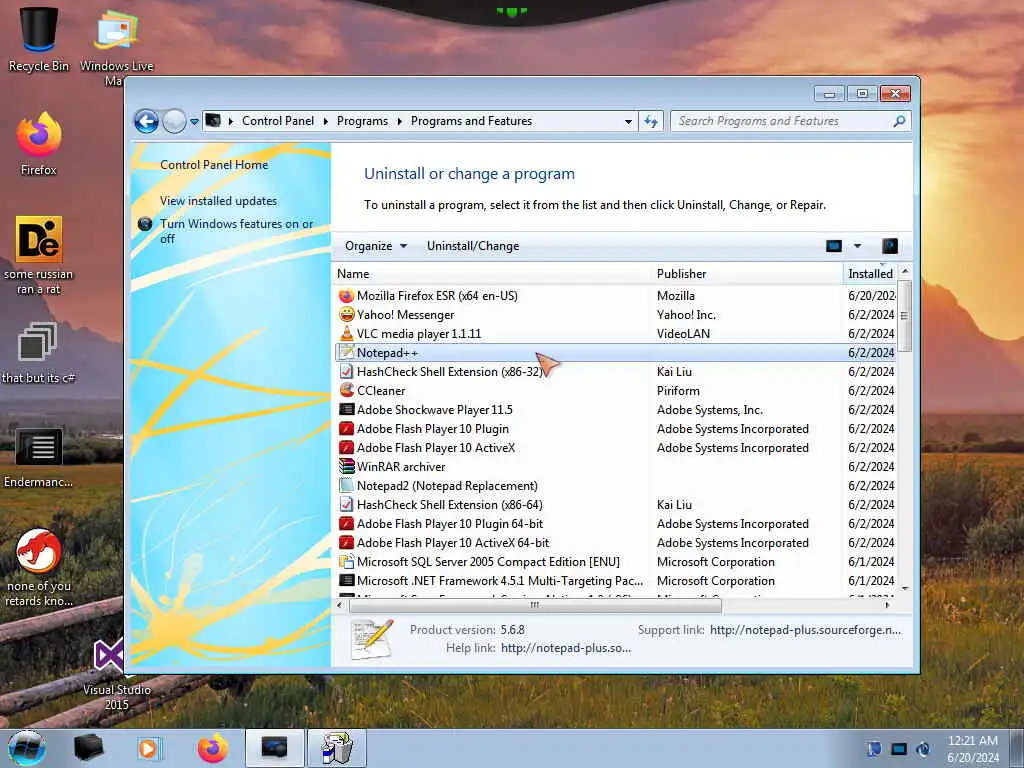
Task: Click the scroll right arrow
Action: 887,605
